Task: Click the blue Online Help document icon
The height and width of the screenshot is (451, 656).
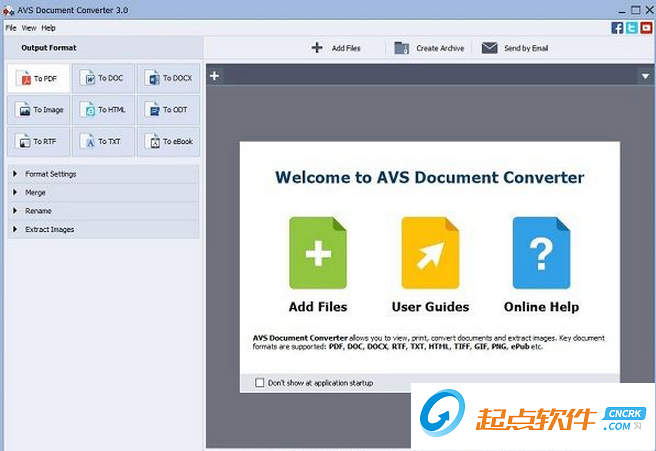Action: point(541,253)
